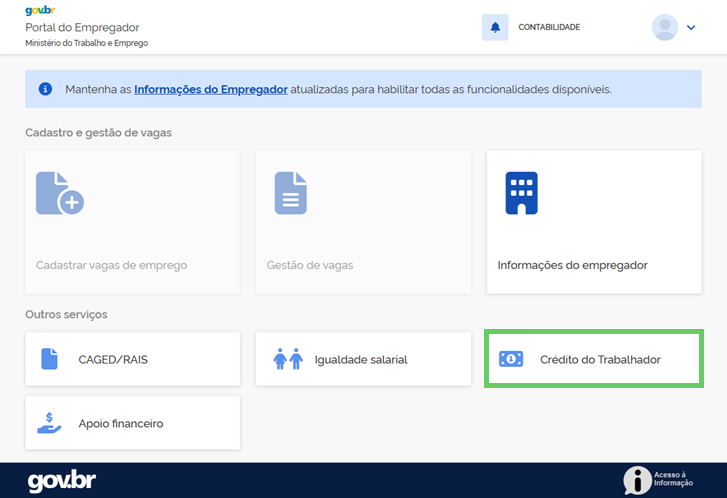
Task: Click the Cadastro e gestão de vagas heading
Action: 98,133
